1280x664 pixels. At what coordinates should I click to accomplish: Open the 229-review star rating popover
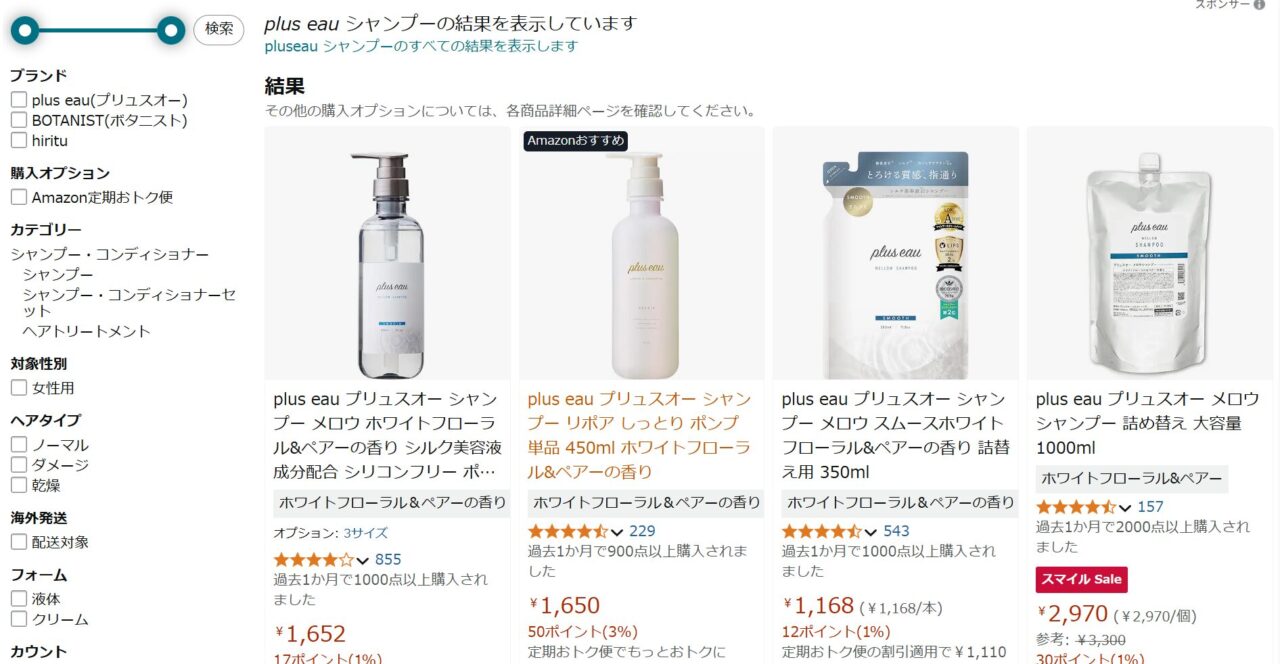click(576, 531)
